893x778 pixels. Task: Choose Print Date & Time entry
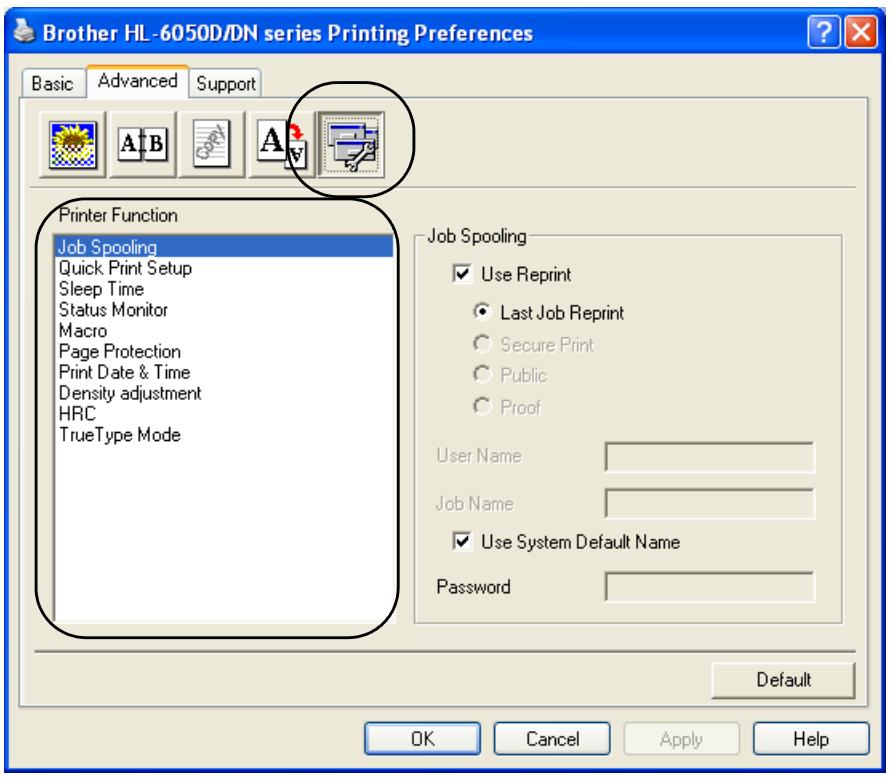coord(224,372)
